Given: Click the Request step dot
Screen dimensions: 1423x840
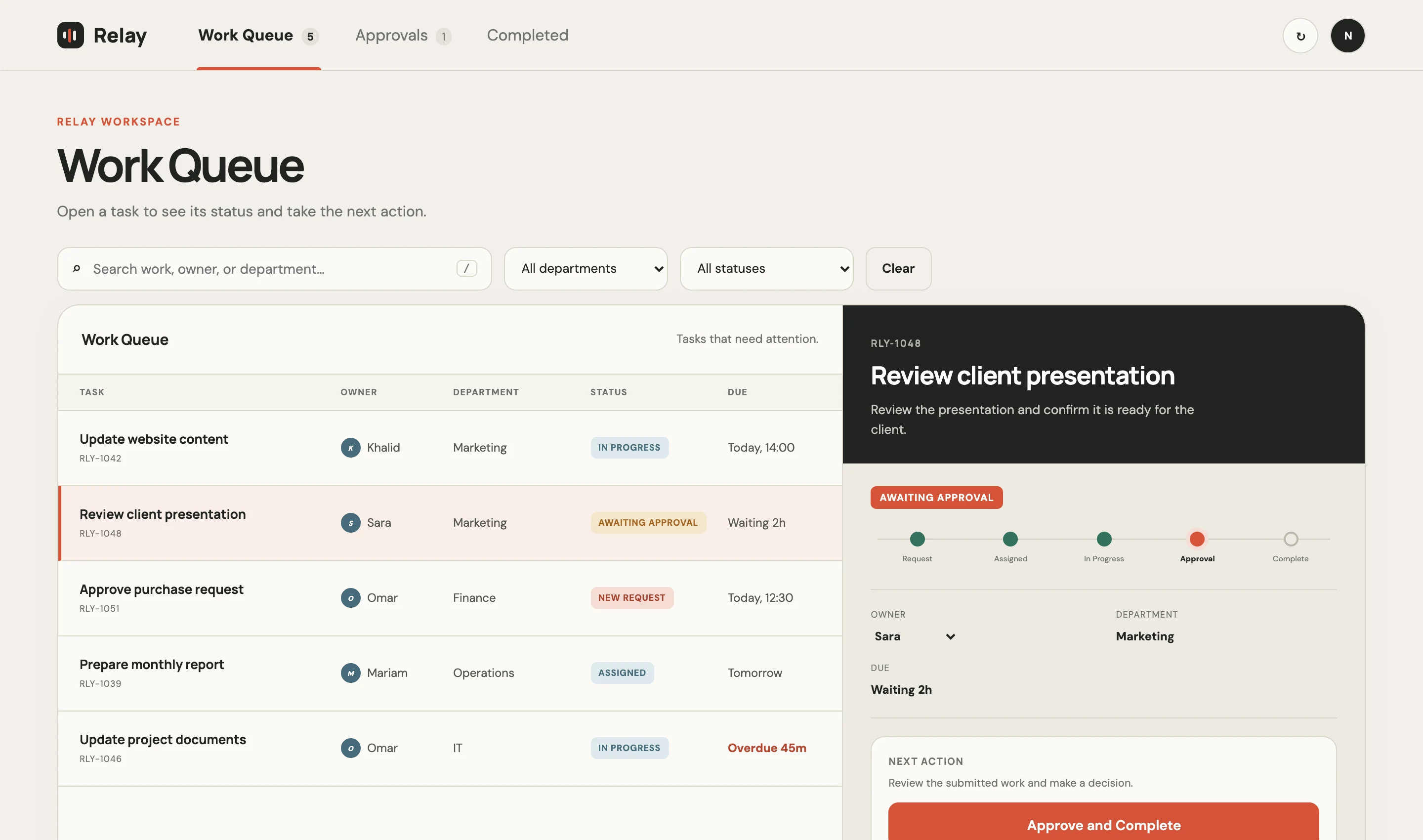Looking at the screenshot, I should (917, 539).
